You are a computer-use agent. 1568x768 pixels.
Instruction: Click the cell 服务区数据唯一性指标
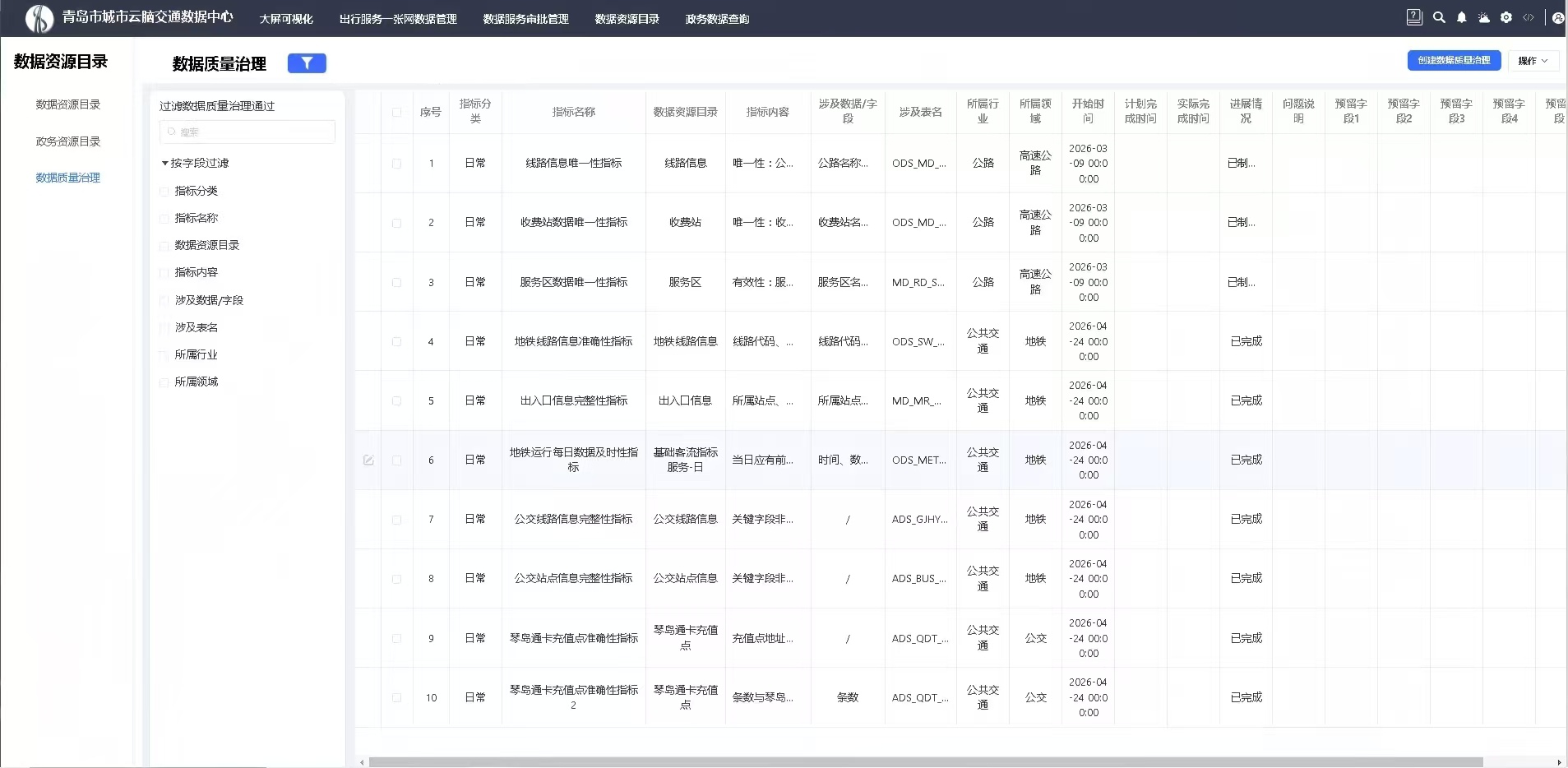574,282
